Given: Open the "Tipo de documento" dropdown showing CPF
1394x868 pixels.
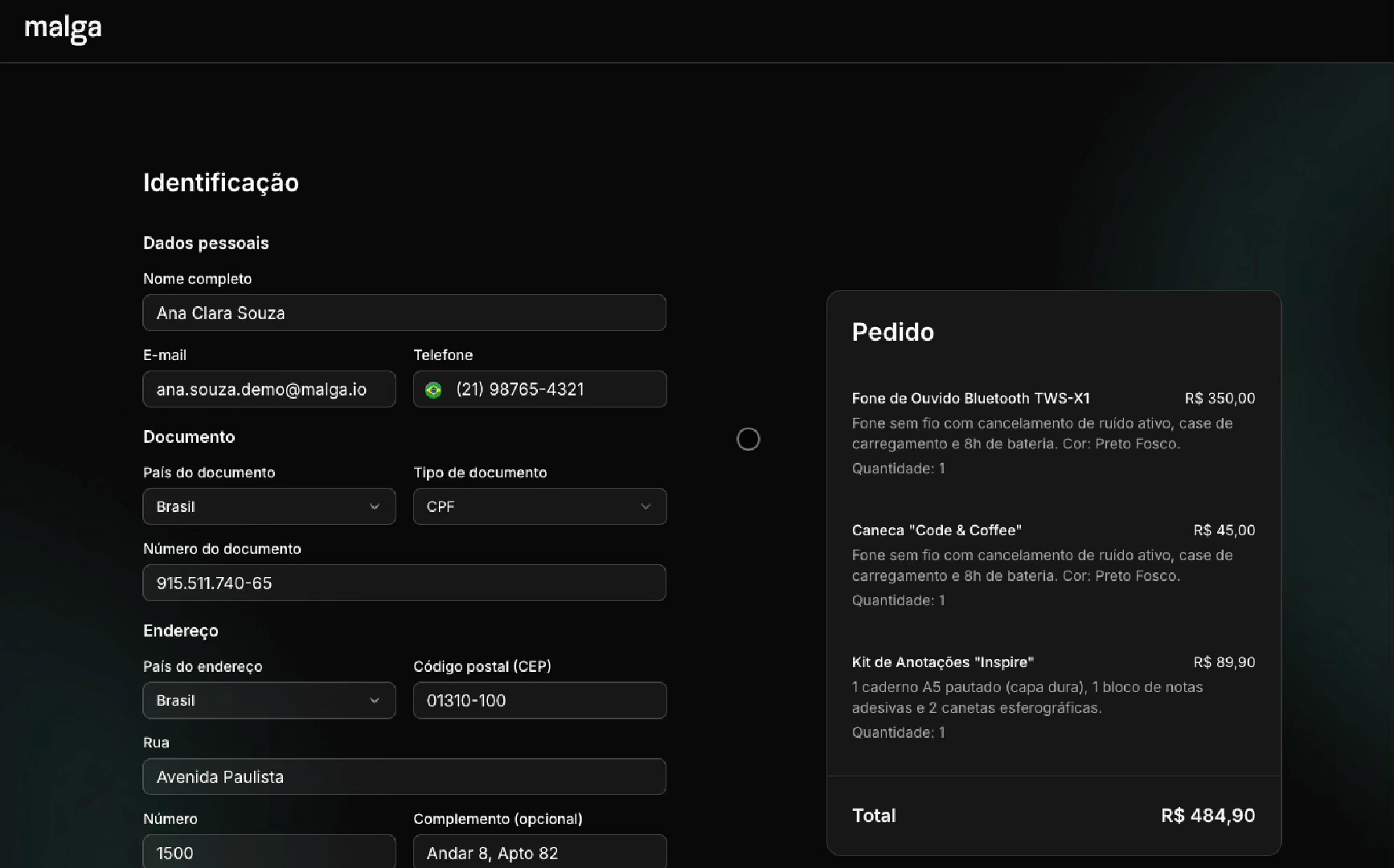Looking at the screenshot, I should tap(539, 506).
